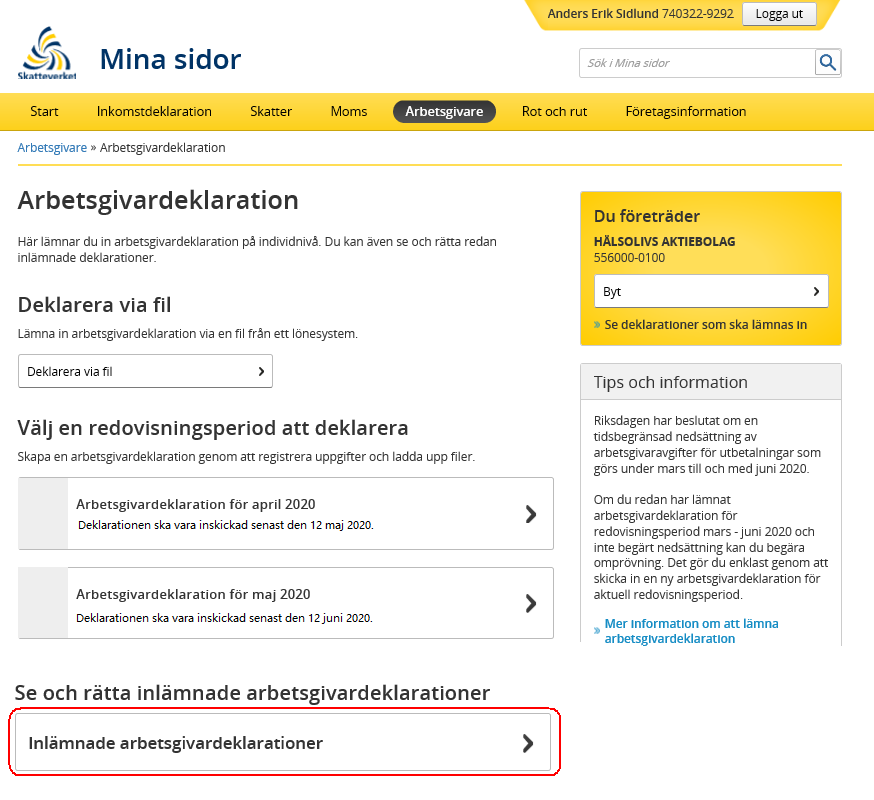The image size is (874, 800).
Task: Open Företagsinformation in the navigation bar
Action: (x=686, y=111)
